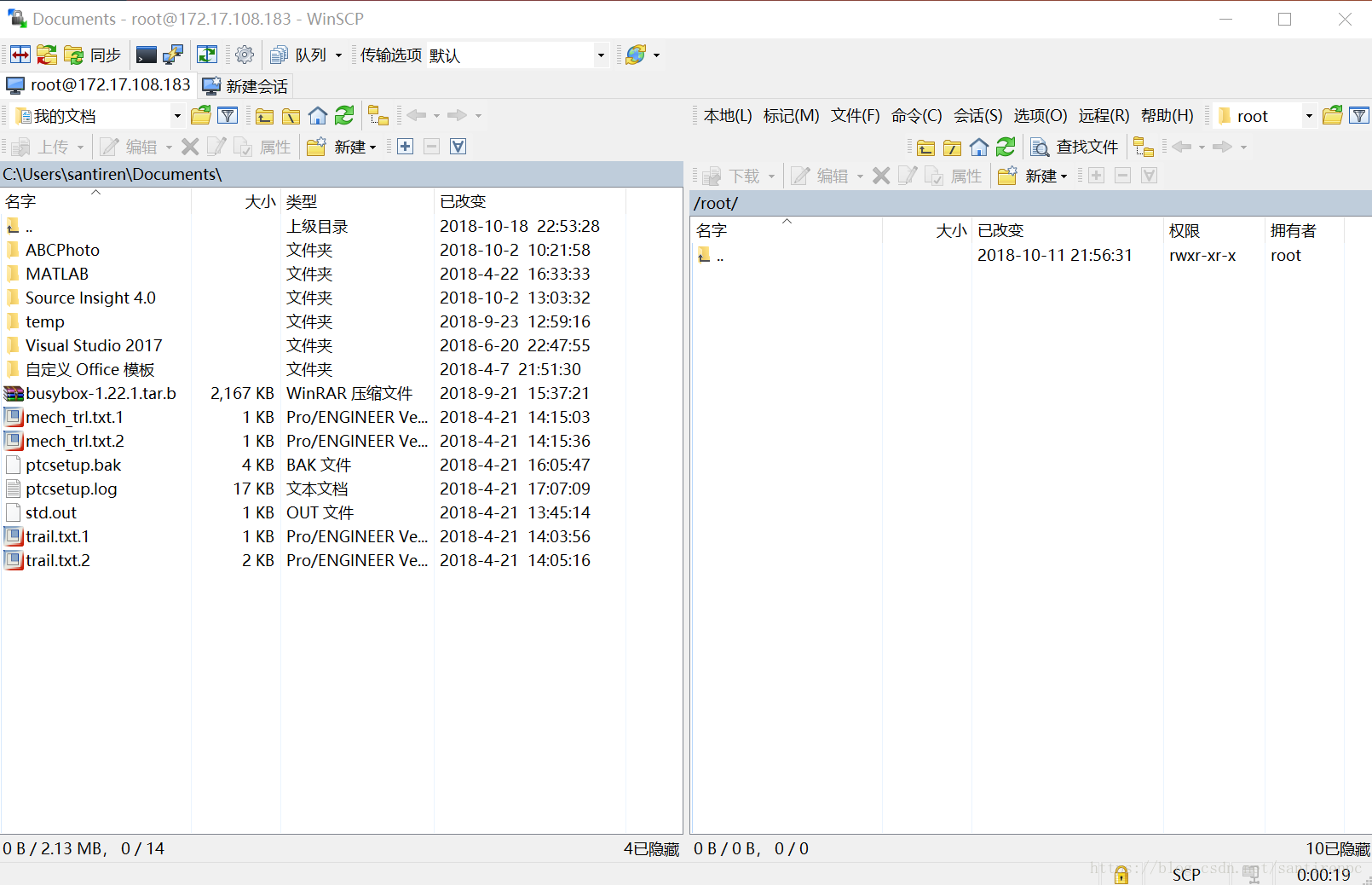
Task: Toggle the remote panel filter funnel
Action: pyautogui.click(x=1360, y=115)
